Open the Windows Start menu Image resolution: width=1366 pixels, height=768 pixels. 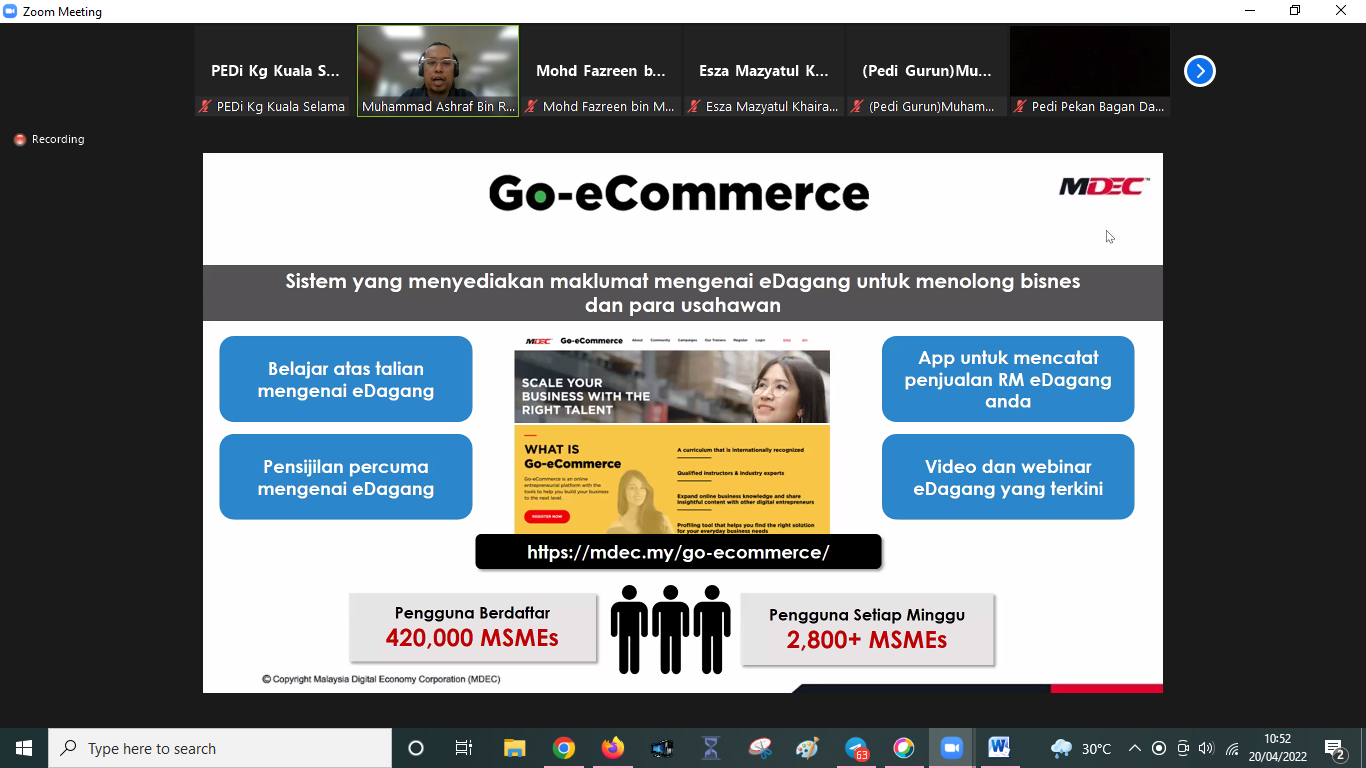(x=24, y=748)
